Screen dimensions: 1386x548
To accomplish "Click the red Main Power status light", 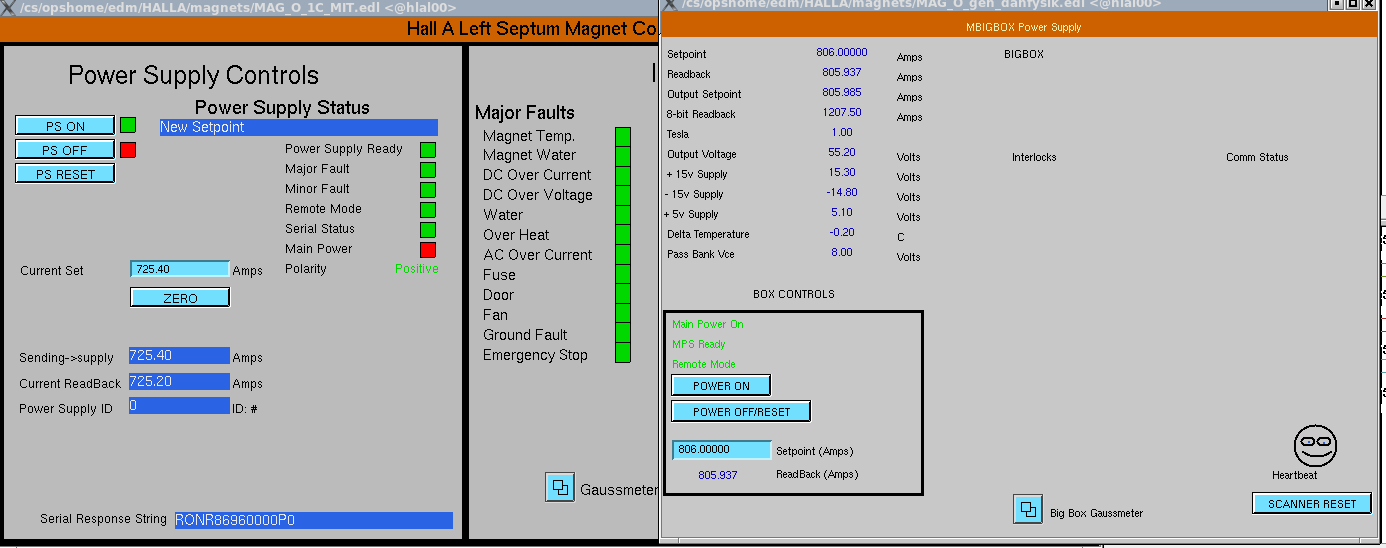I will point(428,250).
